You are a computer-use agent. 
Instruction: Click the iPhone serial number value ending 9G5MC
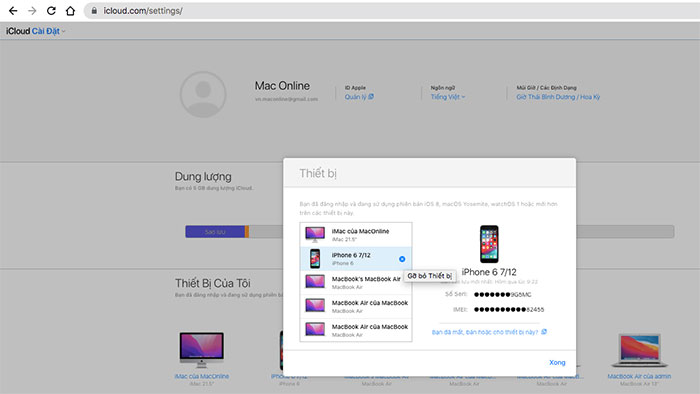pos(503,294)
